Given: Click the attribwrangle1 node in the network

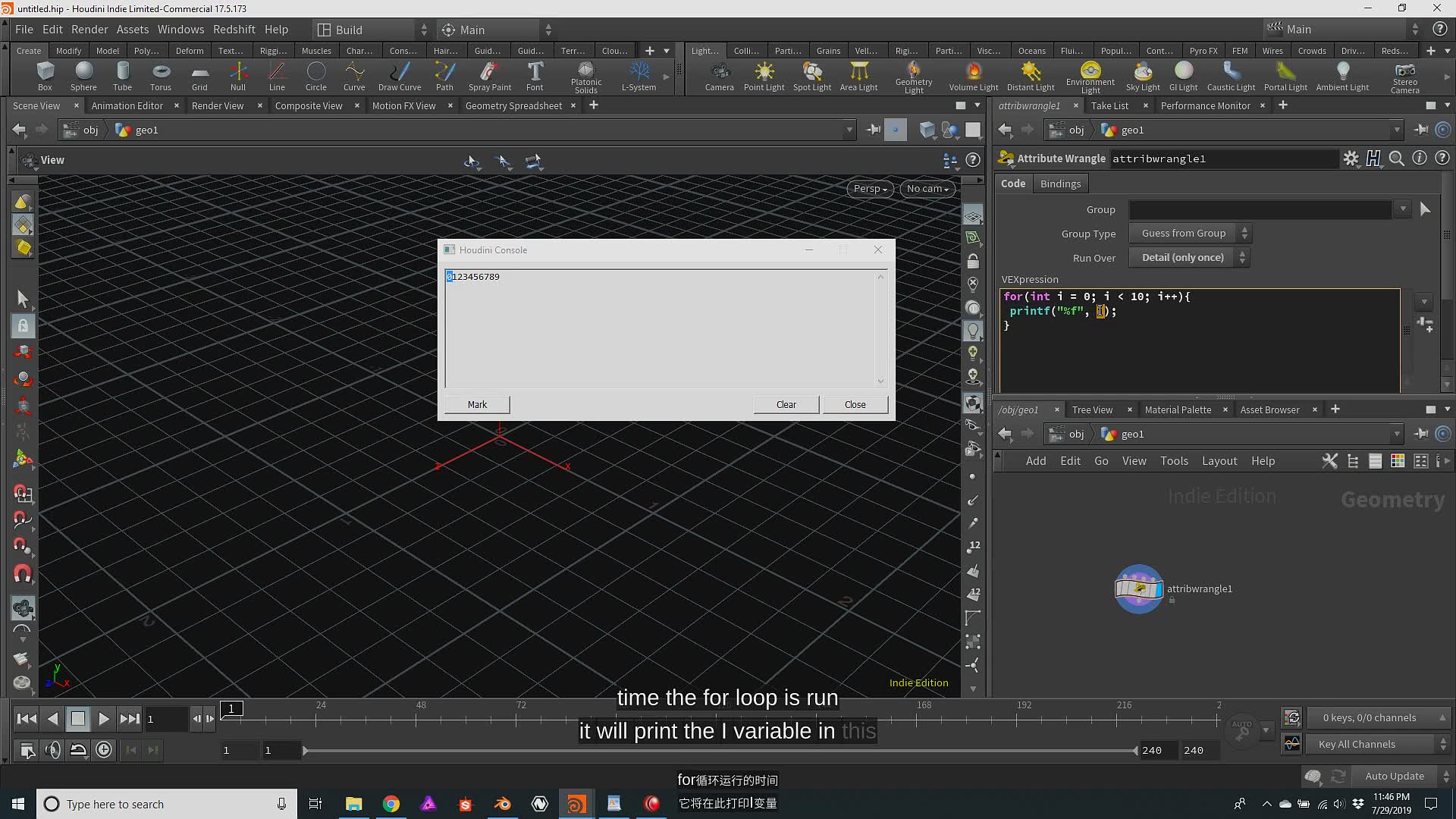Looking at the screenshot, I should (x=1138, y=589).
